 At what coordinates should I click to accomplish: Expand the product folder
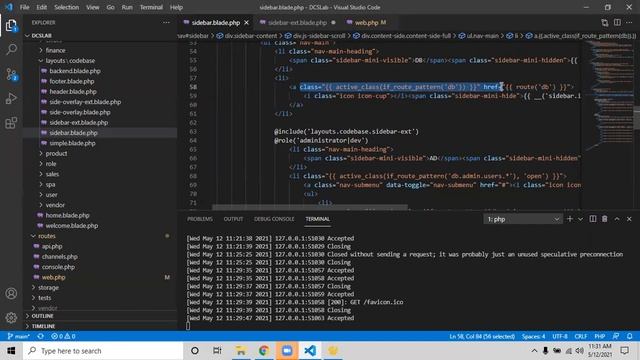coord(56,153)
